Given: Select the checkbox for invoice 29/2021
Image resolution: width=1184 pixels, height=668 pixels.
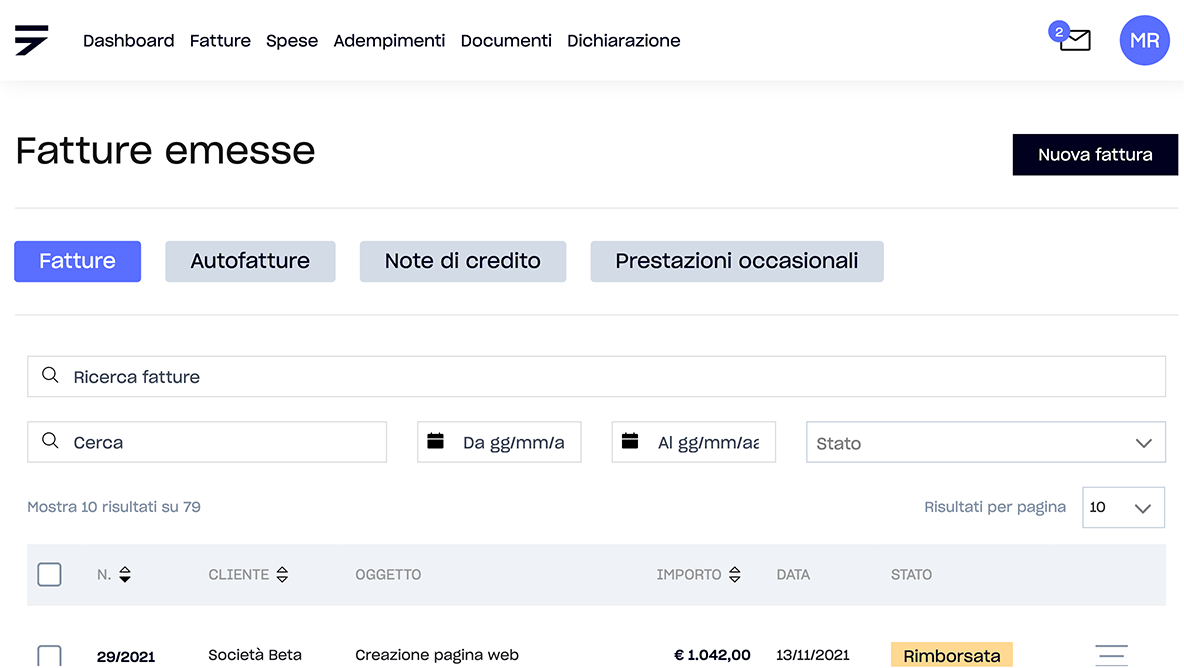Looking at the screenshot, I should point(49,656).
